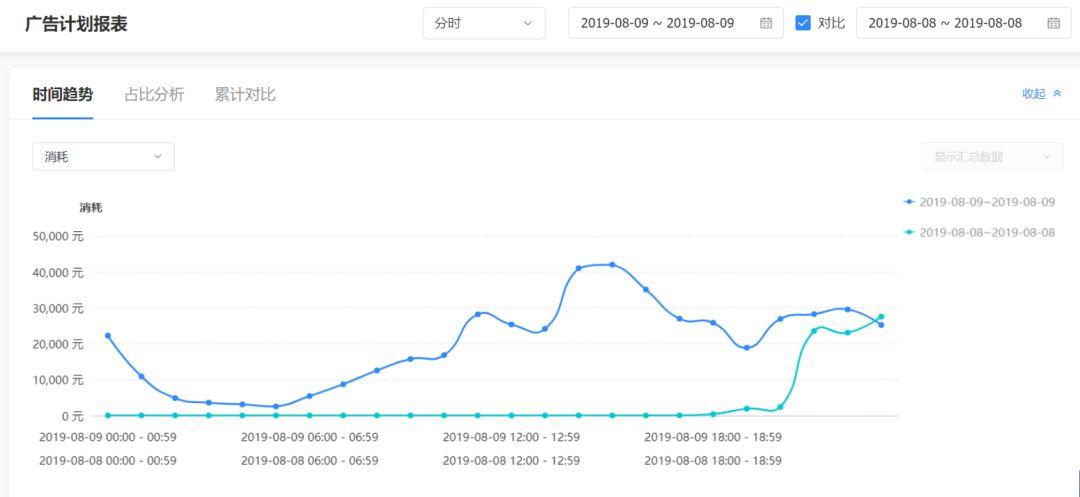Click the 30,000 元 axis label
1080x497 pixels.
58,308
